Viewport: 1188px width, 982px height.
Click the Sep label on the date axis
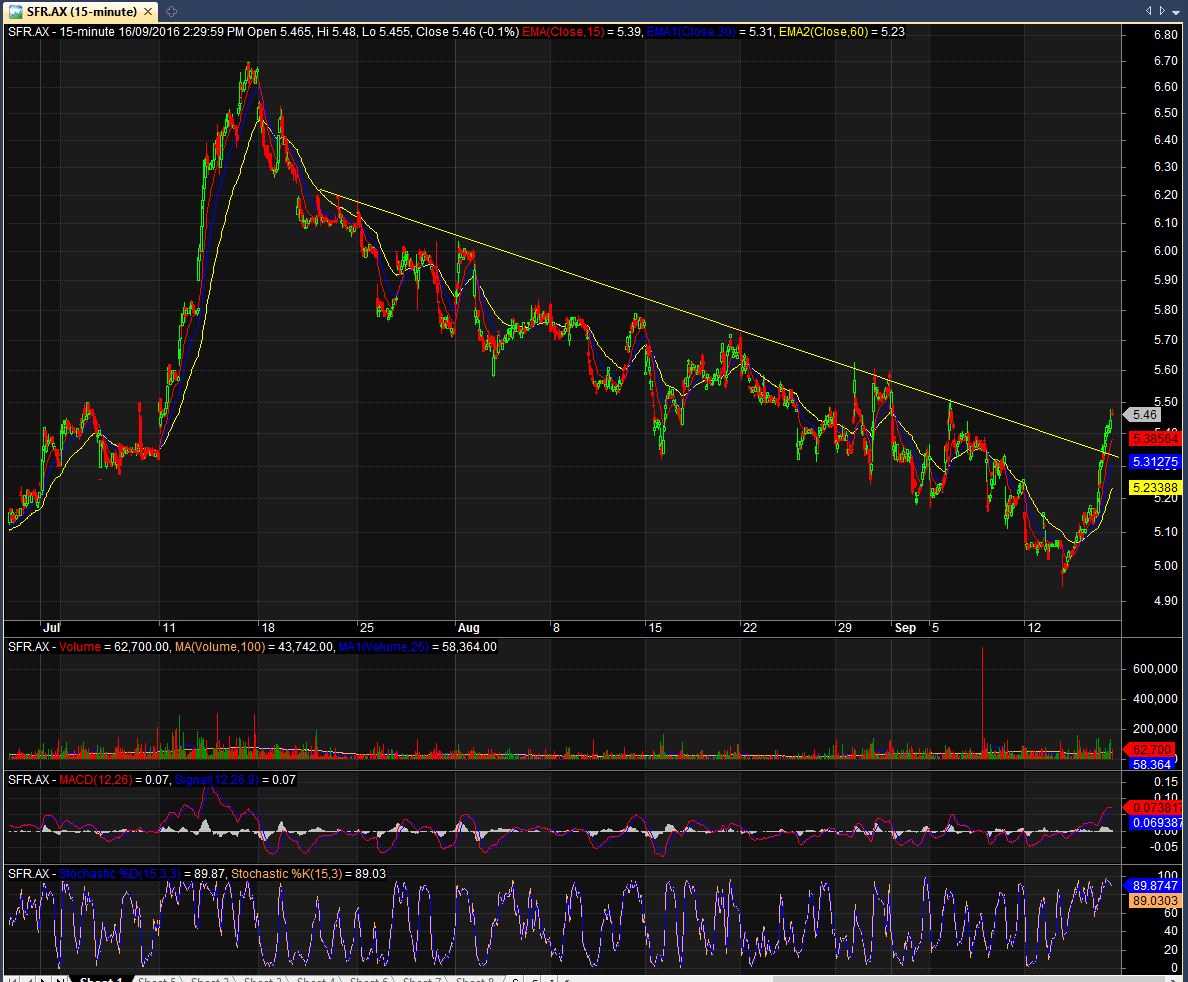(905, 627)
